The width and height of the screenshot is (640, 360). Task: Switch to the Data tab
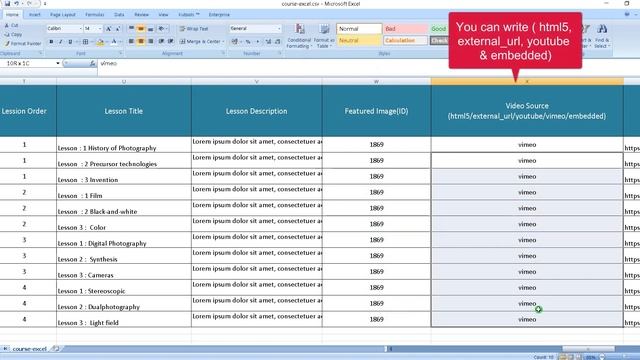click(x=119, y=15)
